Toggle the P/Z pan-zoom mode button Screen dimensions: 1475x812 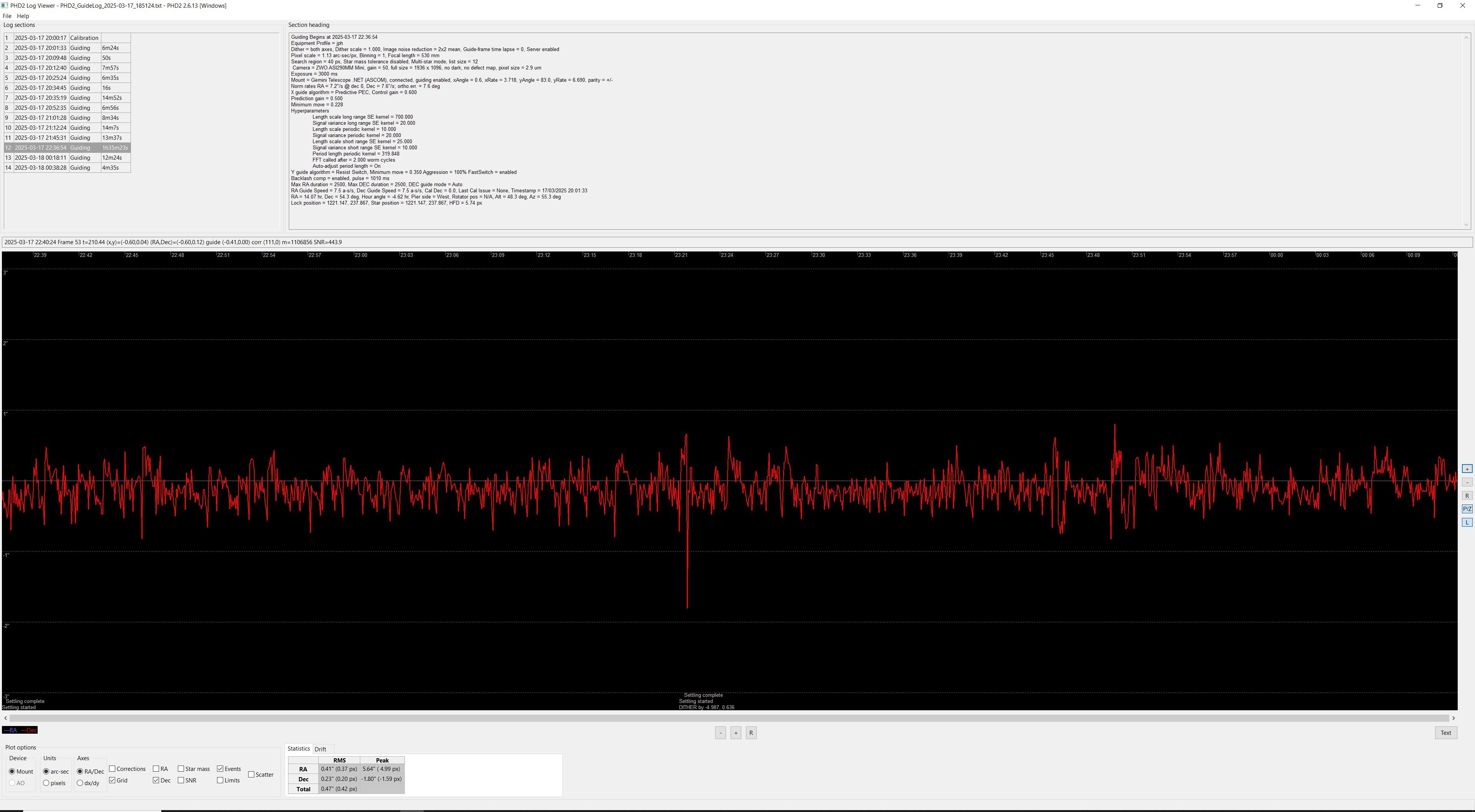point(1467,509)
